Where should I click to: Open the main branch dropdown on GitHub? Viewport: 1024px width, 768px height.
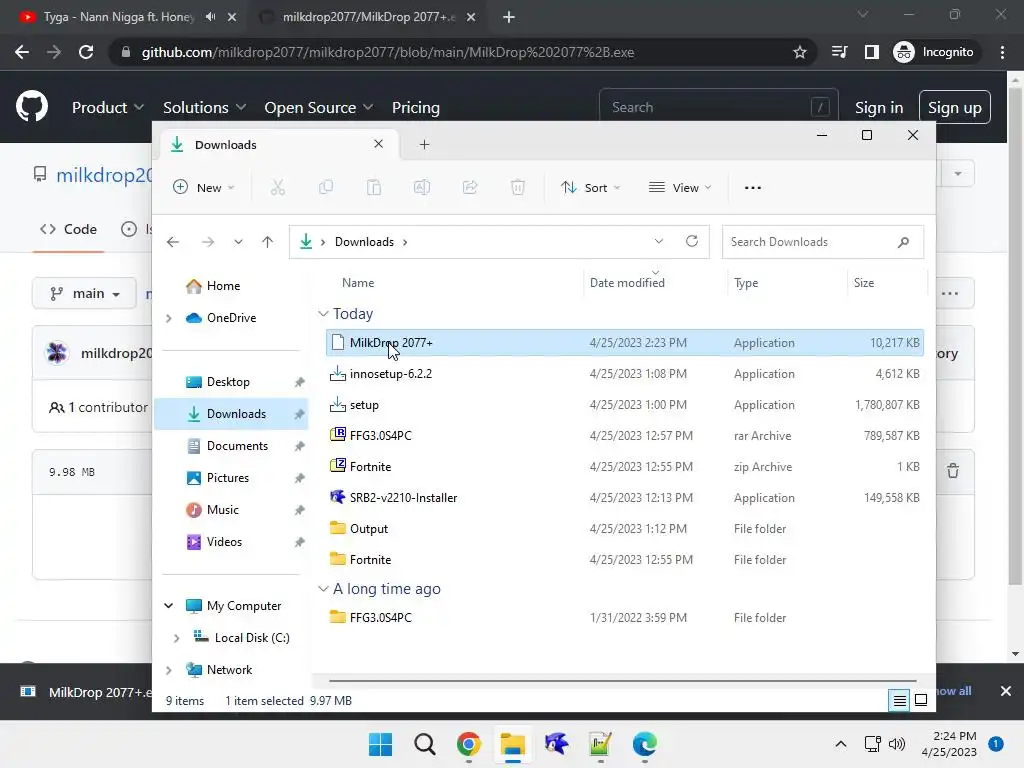tap(84, 294)
